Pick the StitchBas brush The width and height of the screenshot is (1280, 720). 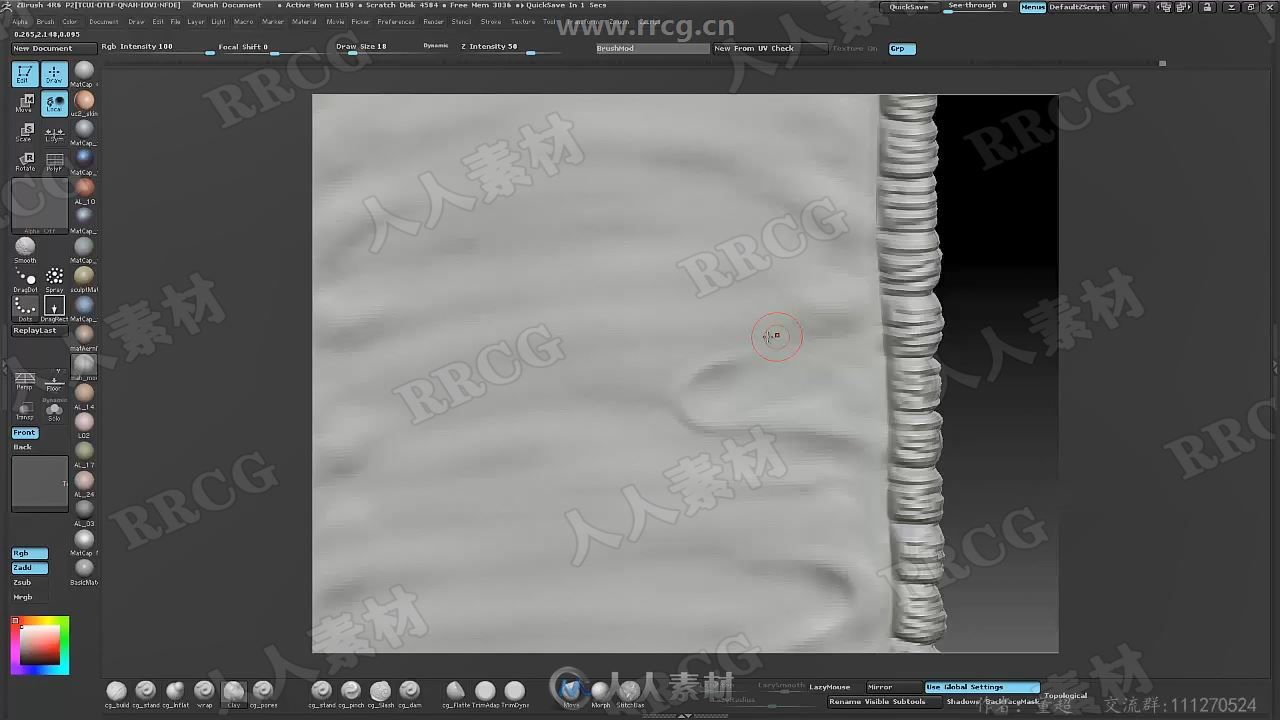(630, 694)
